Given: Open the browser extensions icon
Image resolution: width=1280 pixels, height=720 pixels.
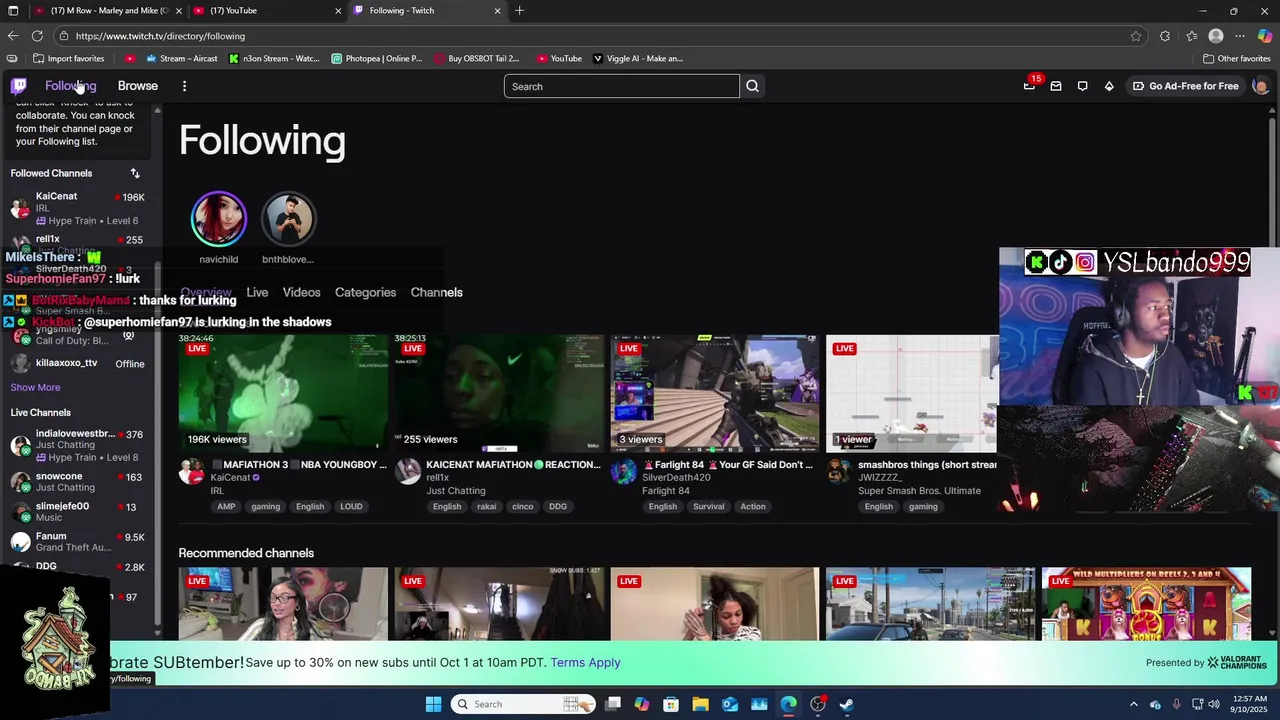Looking at the screenshot, I should [x=1165, y=36].
